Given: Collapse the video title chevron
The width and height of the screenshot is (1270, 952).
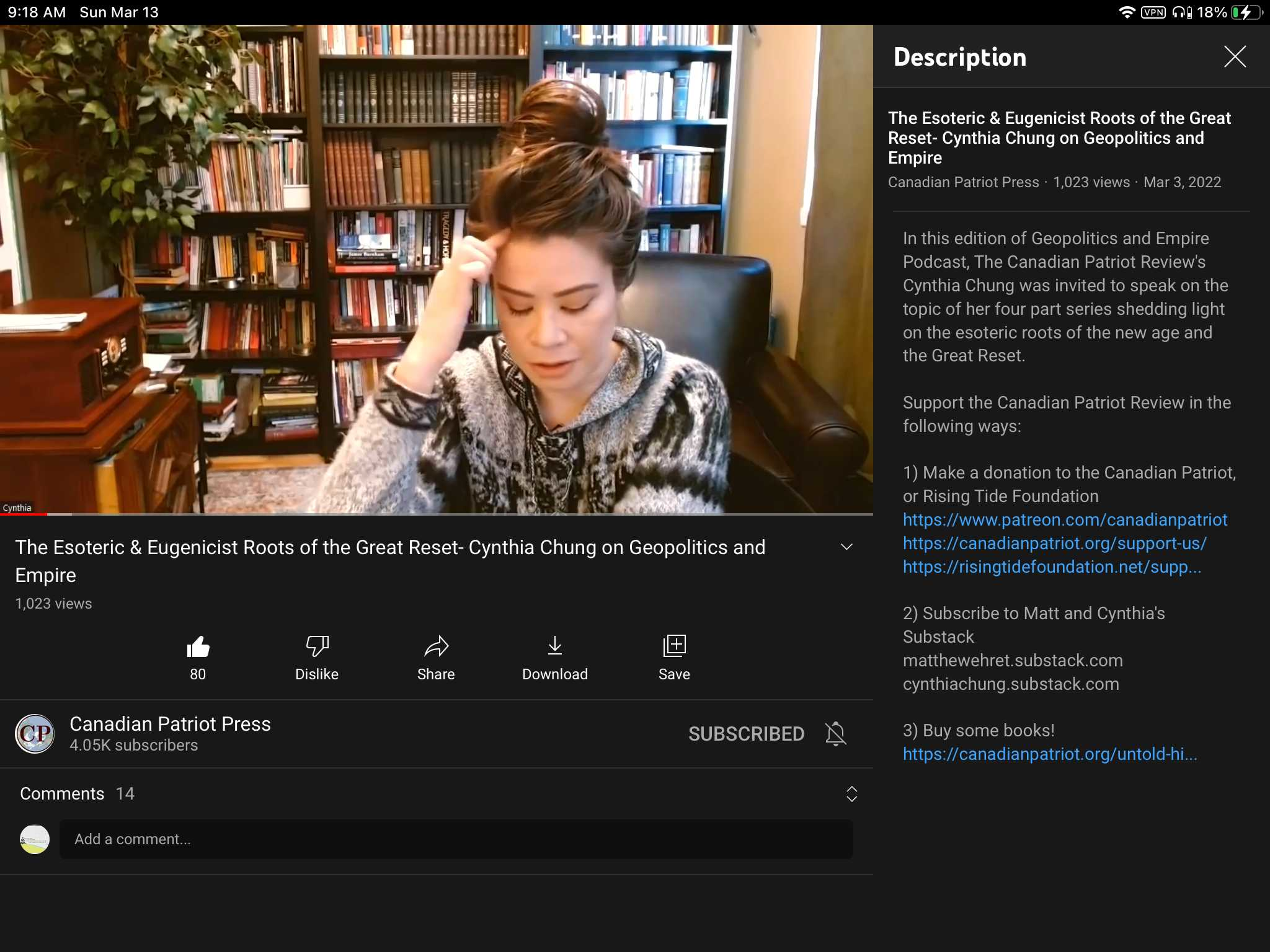Looking at the screenshot, I should point(846,547).
